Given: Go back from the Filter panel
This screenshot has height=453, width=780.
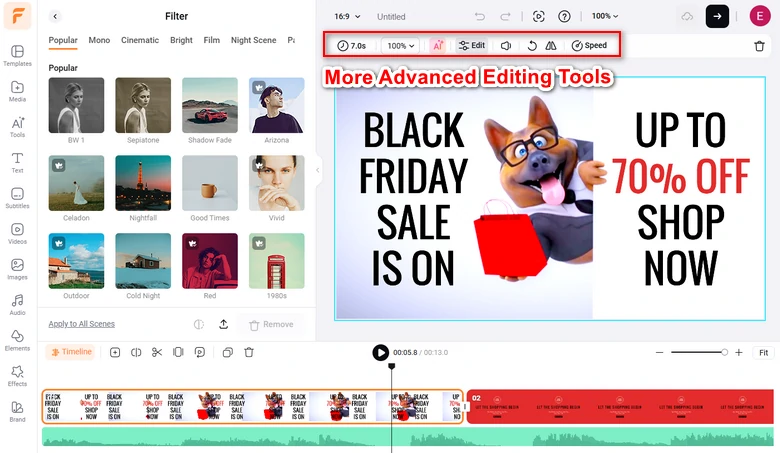Looking at the screenshot, I should tap(55, 16).
